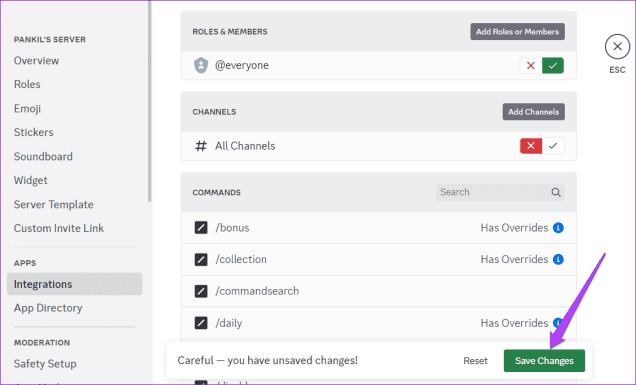636x385 pixels.
Task: Click the hash icon beside All Channels
Action: [x=201, y=146]
